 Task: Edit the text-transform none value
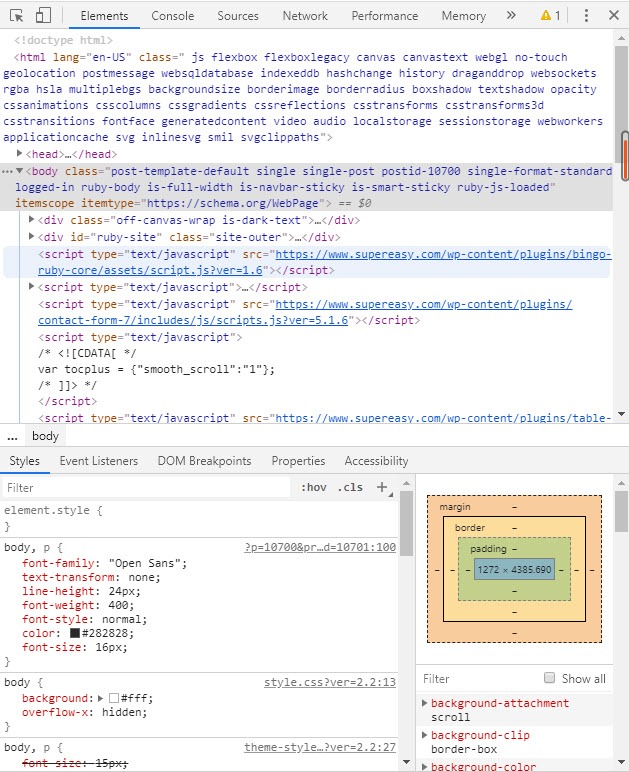141,577
